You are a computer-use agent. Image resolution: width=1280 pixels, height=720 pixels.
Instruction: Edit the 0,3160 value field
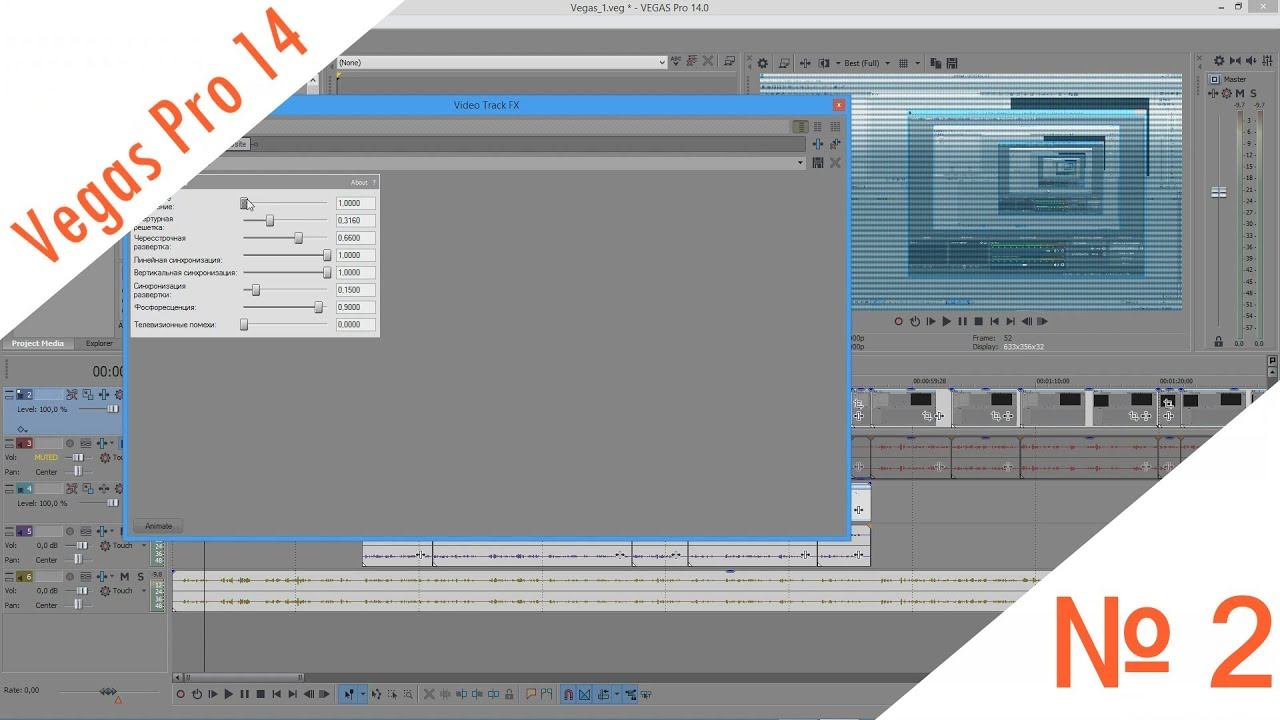[x=356, y=220]
